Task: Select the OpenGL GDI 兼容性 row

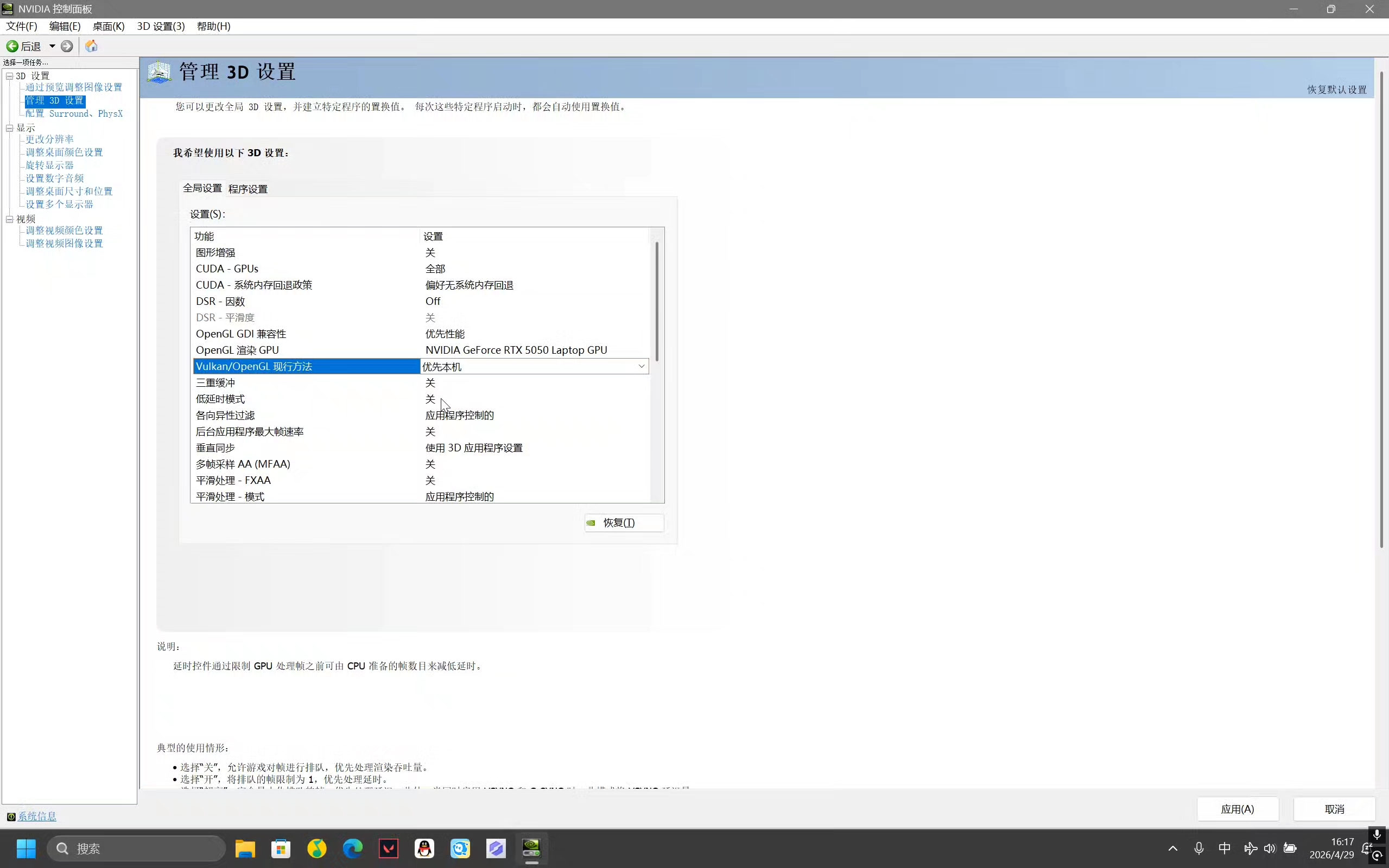Action: [x=421, y=334]
